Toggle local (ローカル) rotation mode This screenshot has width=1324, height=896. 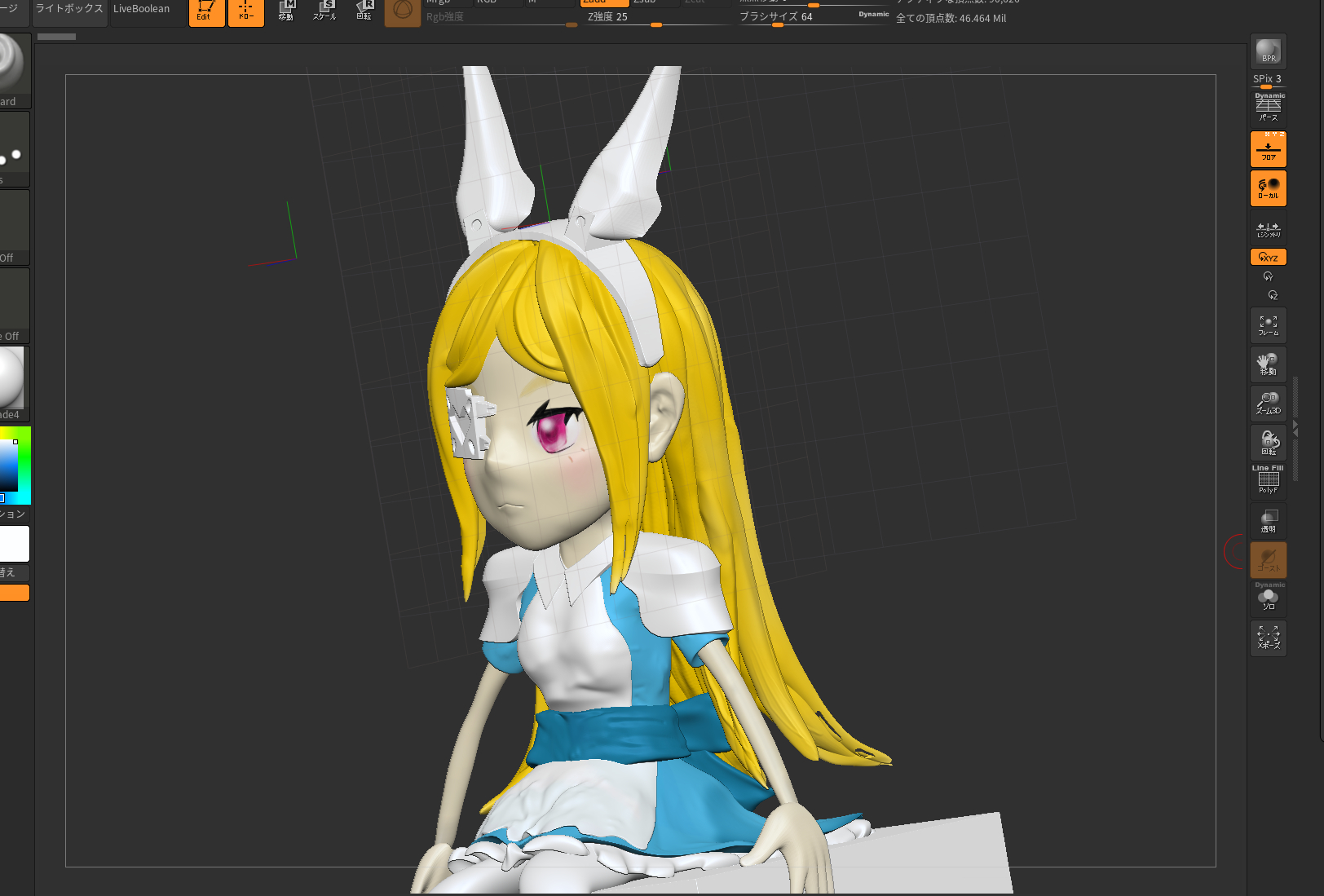coord(1268,188)
